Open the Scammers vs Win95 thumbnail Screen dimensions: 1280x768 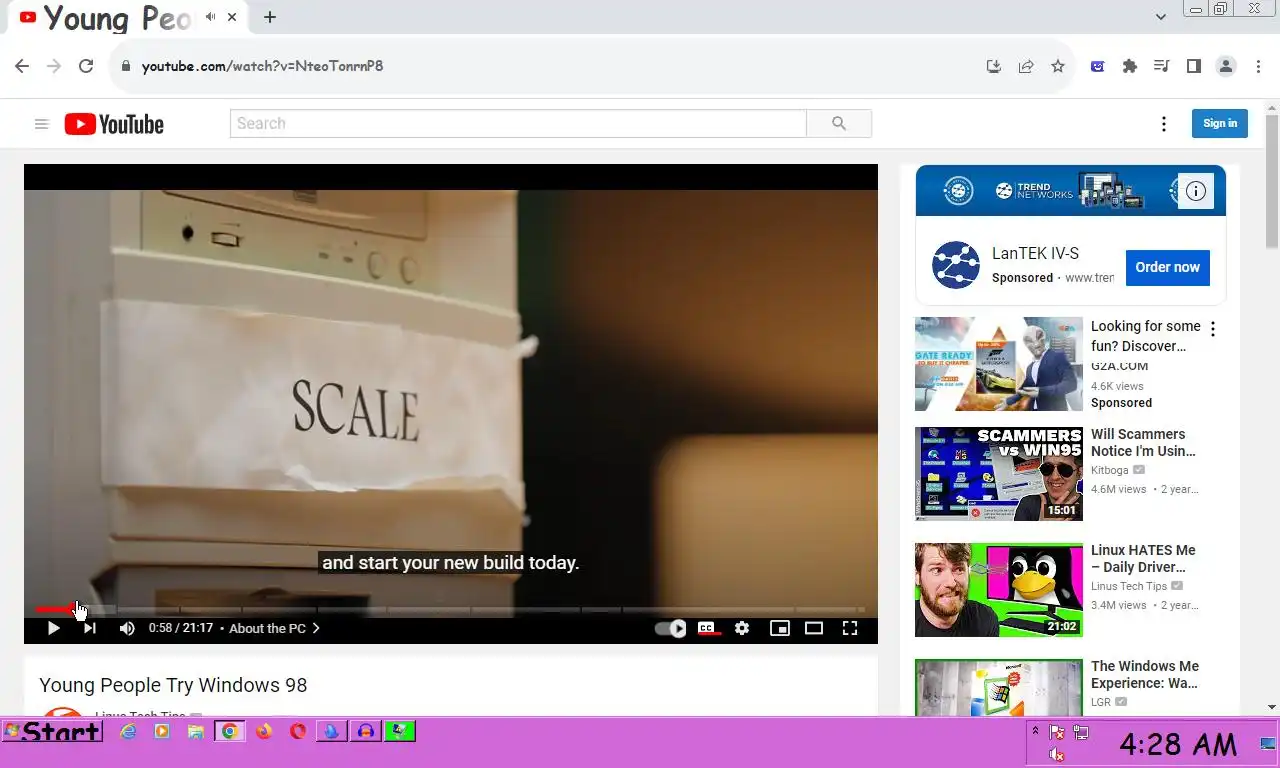[998, 474]
